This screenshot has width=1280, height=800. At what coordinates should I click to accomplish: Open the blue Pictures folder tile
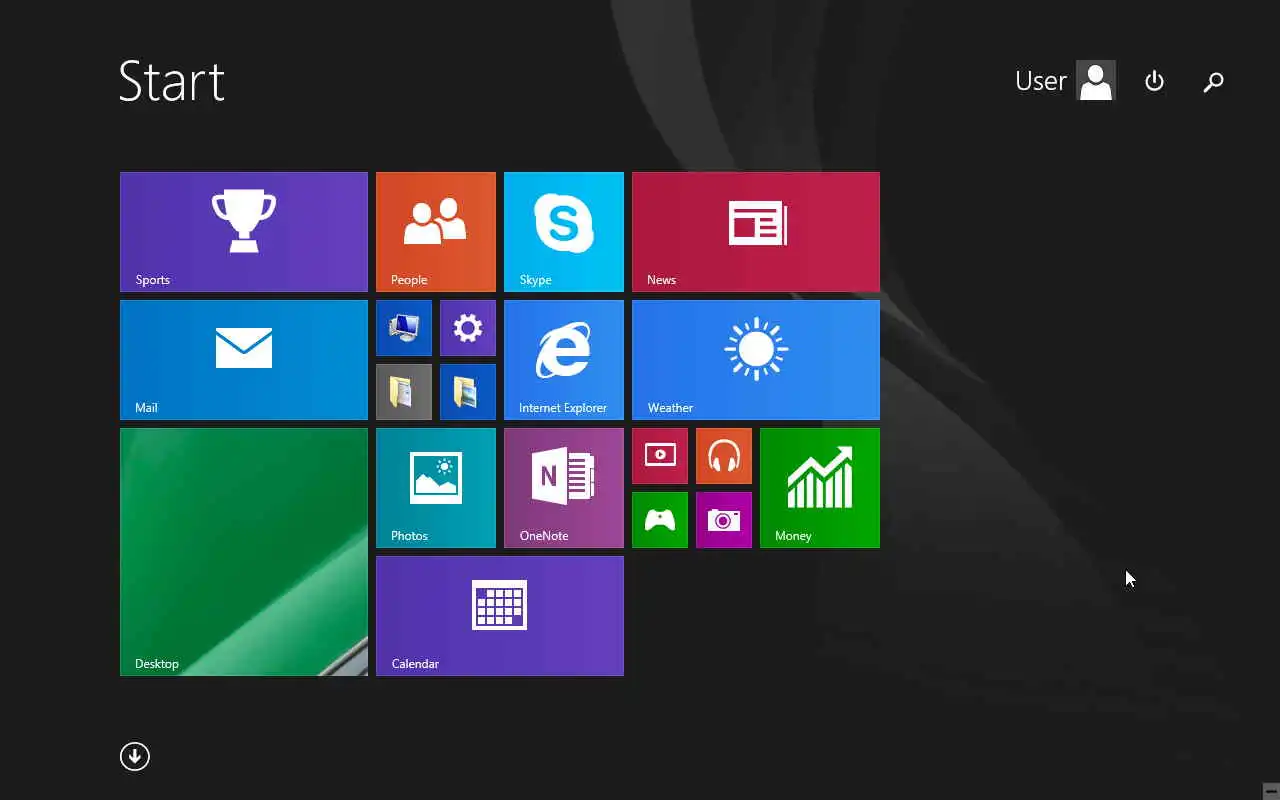tap(468, 392)
